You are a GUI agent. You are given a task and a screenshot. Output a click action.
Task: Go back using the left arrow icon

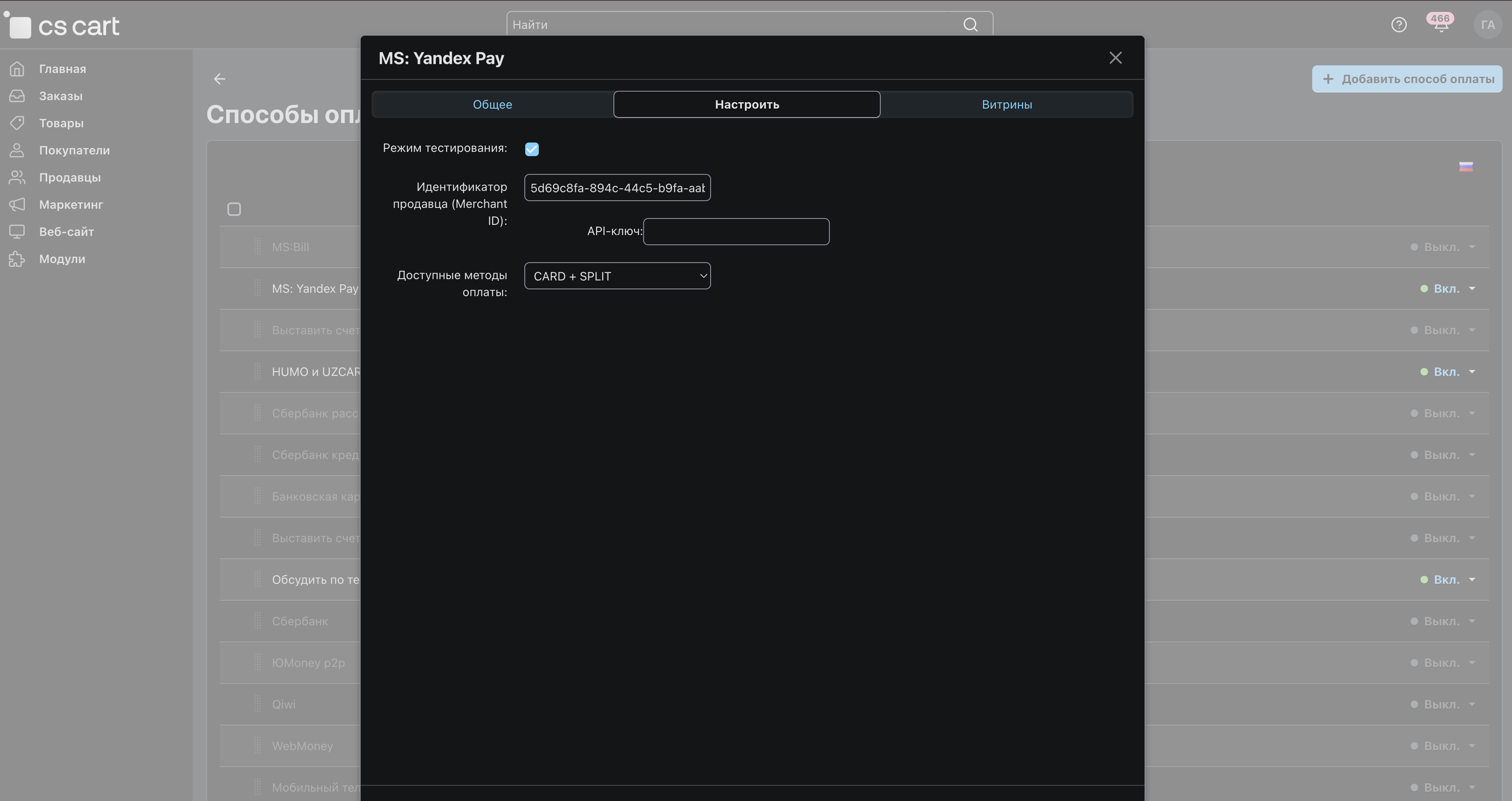219,78
